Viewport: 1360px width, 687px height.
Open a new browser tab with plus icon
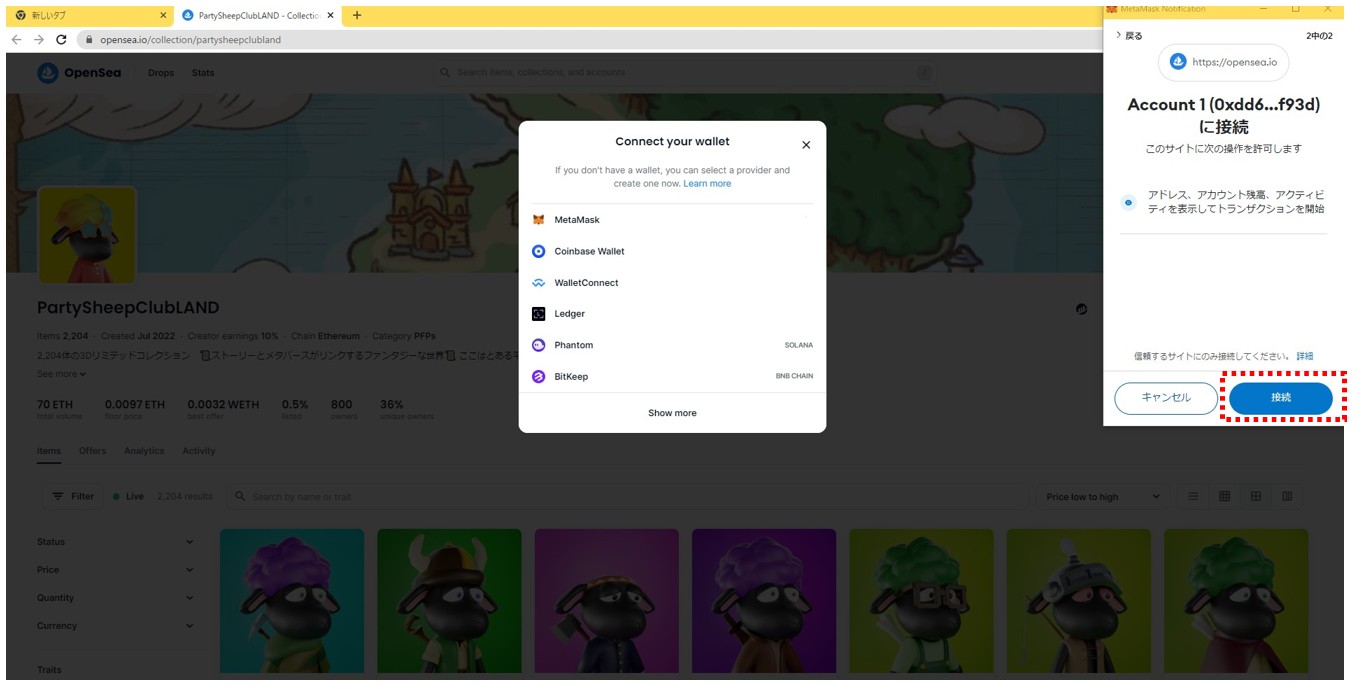click(x=357, y=15)
